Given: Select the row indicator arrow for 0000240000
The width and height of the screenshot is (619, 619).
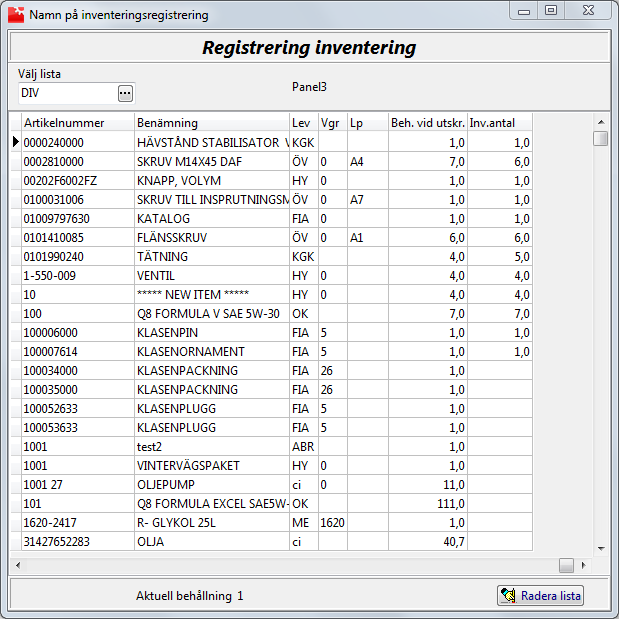Looking at the screenshot, I should [16, 142].
